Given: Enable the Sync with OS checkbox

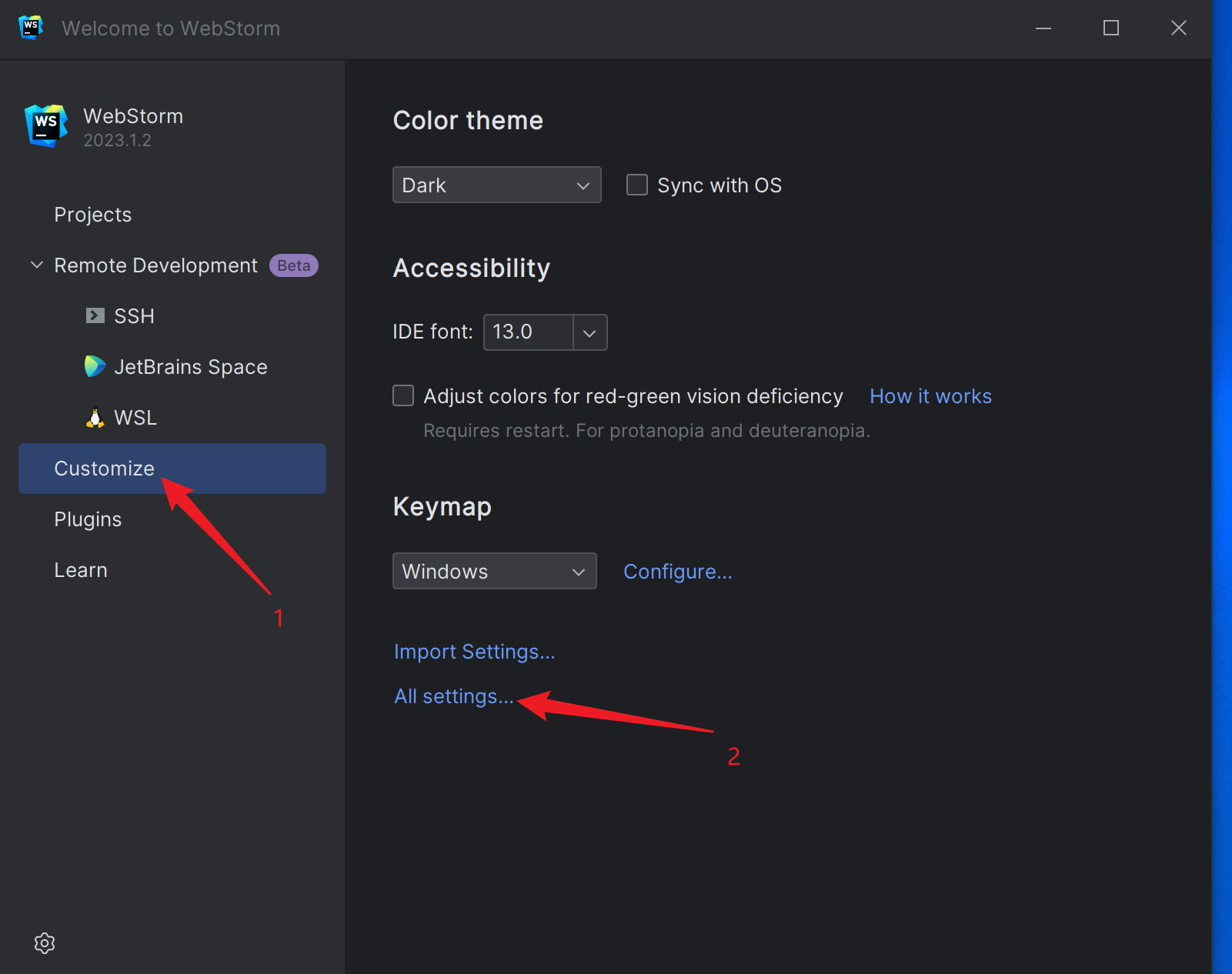Looking at the screenshot, I should tap(637, 185).
